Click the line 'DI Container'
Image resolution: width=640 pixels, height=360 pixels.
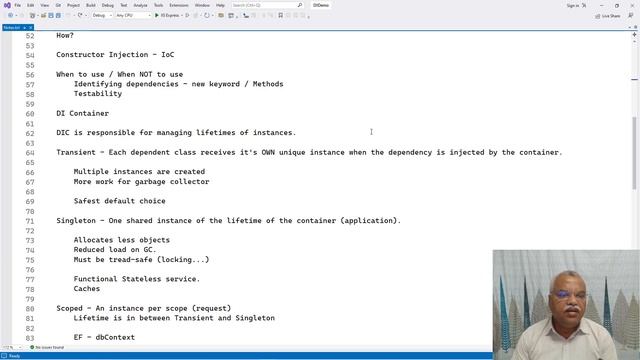coord(82,113)
